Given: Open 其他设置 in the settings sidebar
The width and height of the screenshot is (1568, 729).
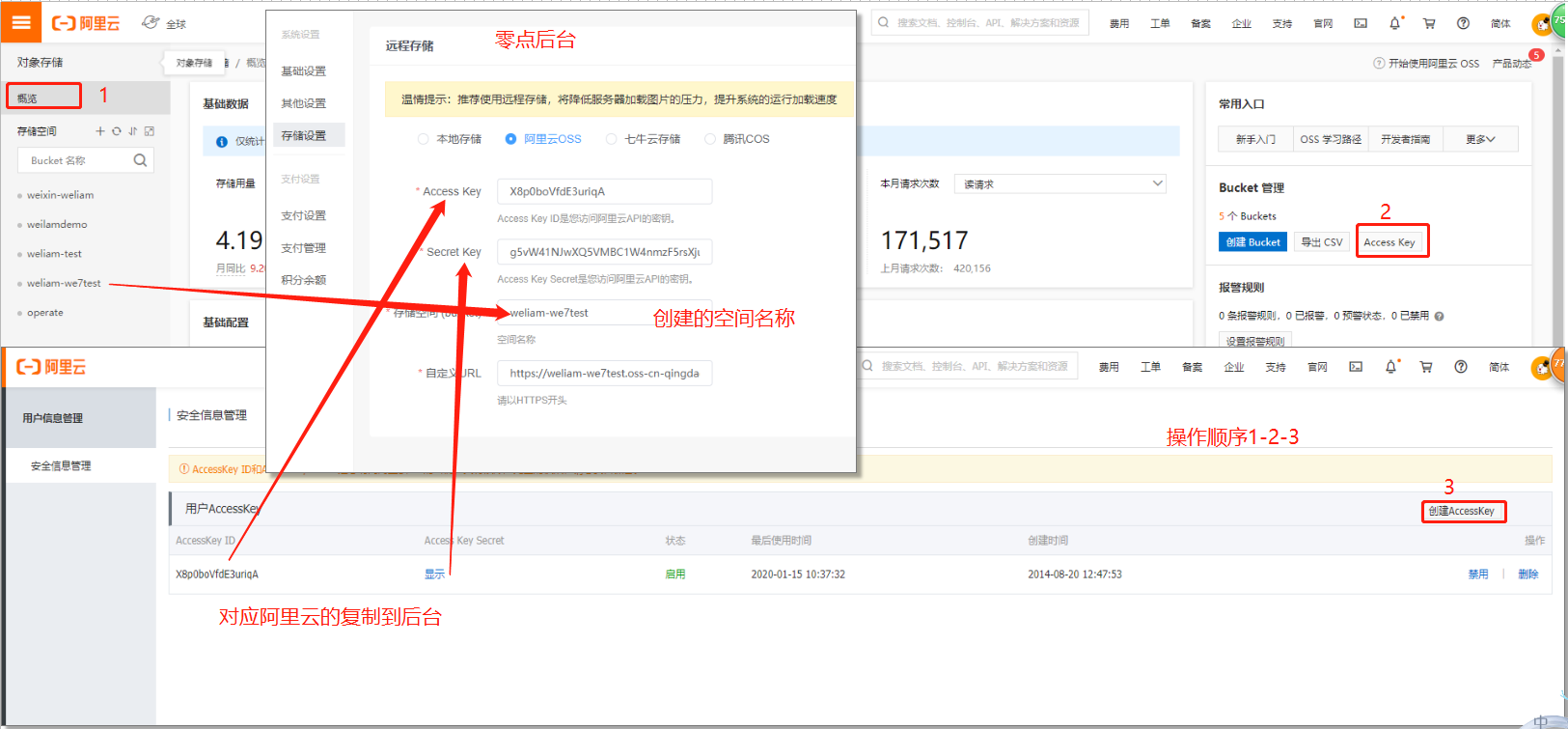Looking at the screenshot, I should pyautogui.click(x=303, y=103).
